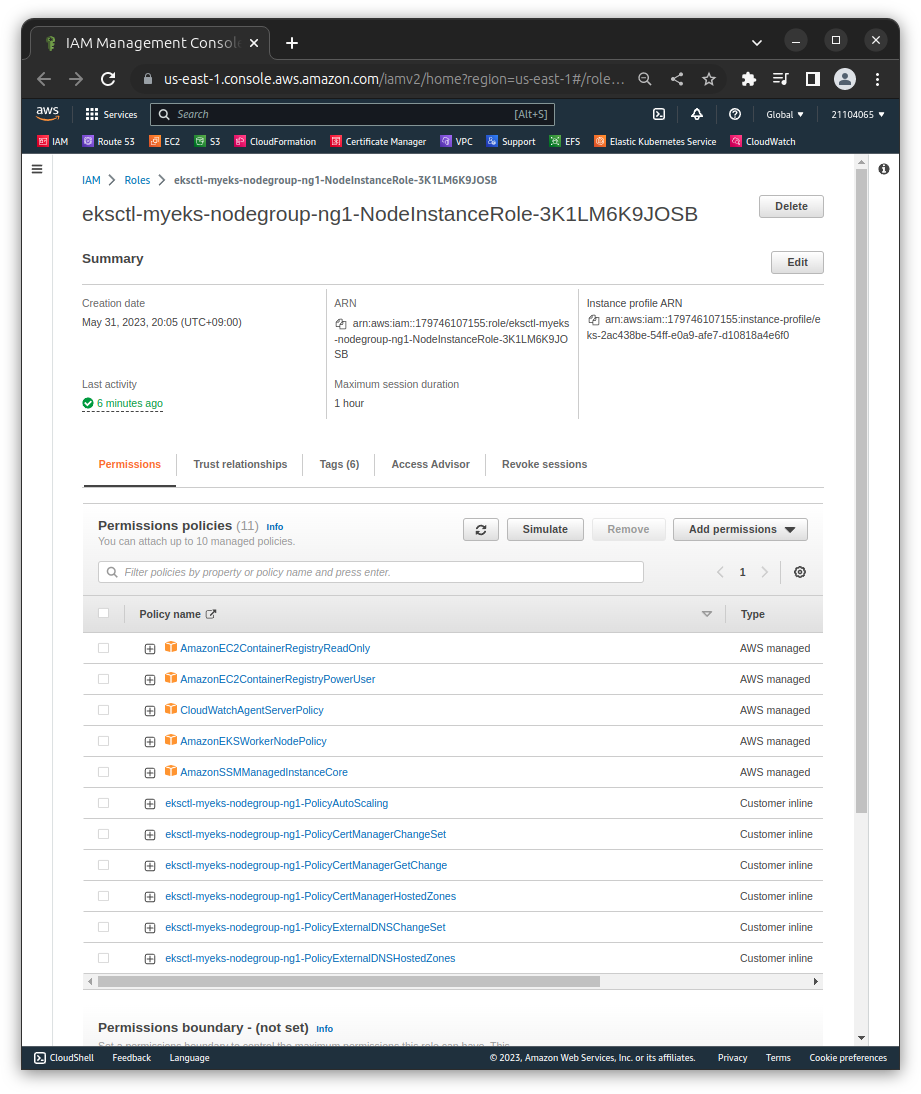Open the S3 shortcut
The image size is (921, 1094).
(x=207, y=142)
